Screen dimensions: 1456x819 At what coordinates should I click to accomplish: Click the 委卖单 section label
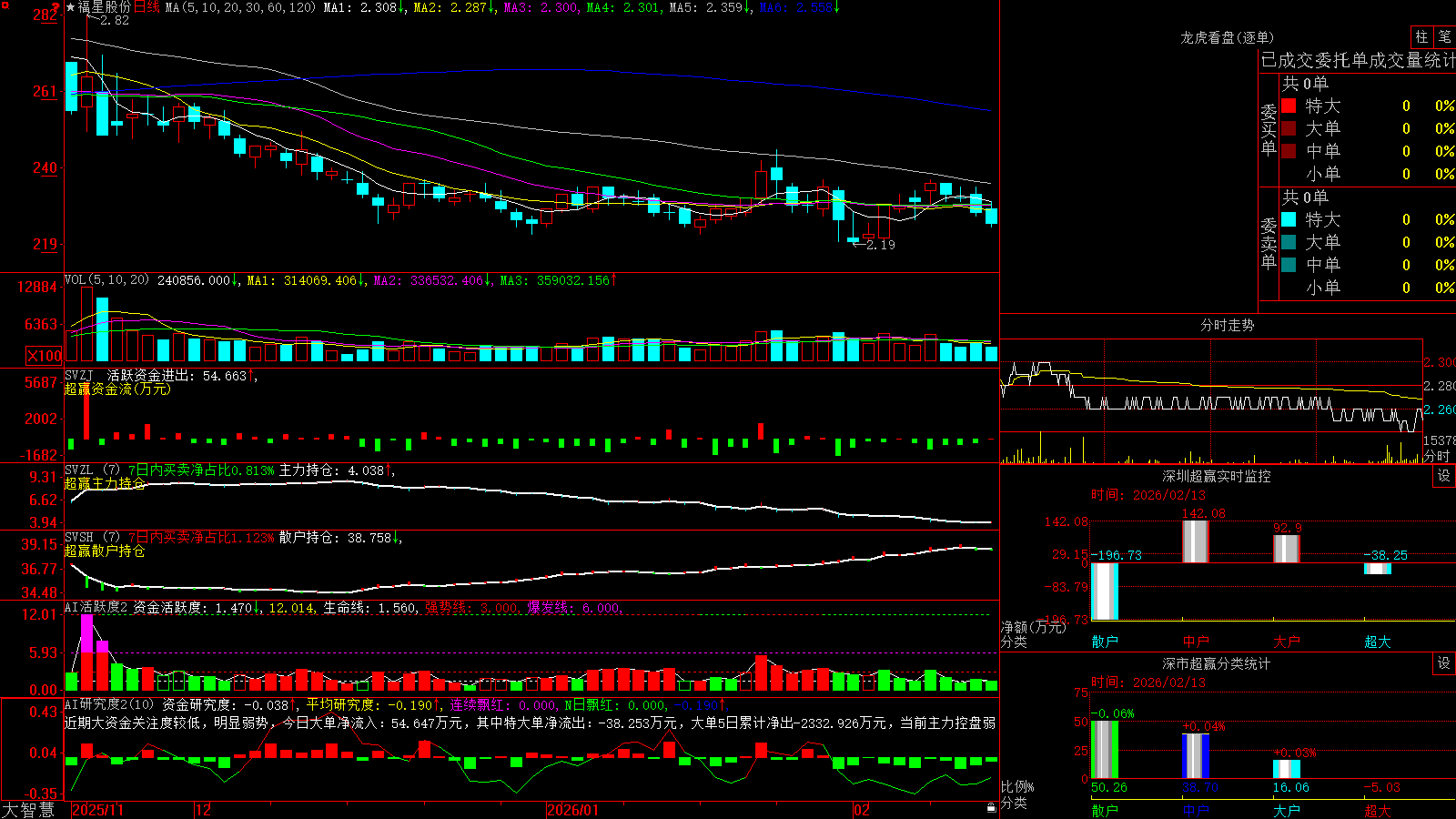(x=1269, y=243)
